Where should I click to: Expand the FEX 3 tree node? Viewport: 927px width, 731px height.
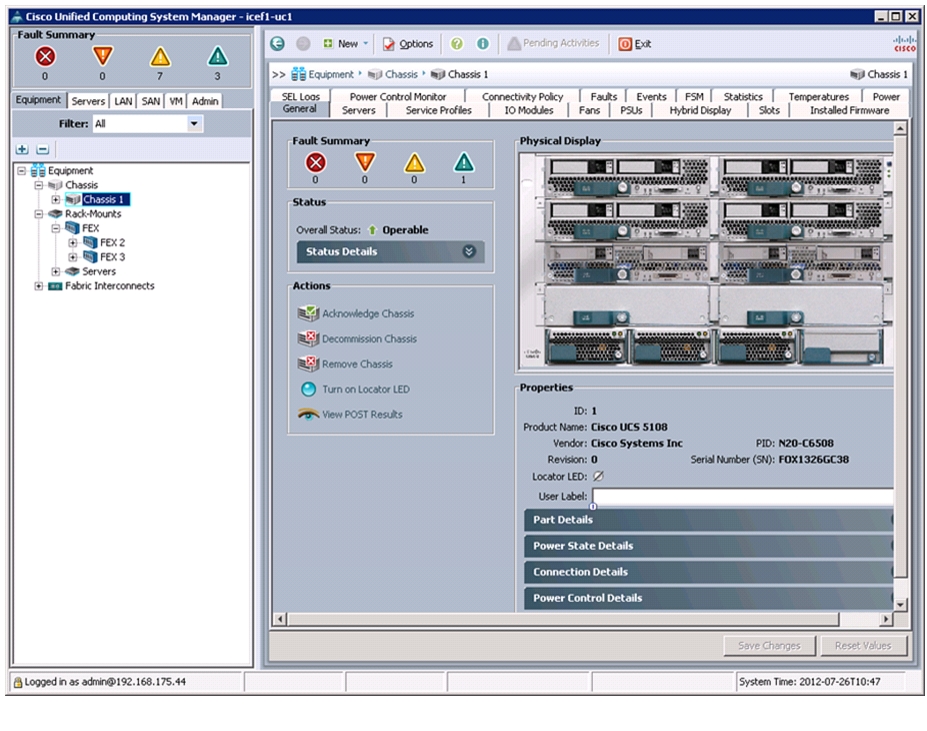73,257
